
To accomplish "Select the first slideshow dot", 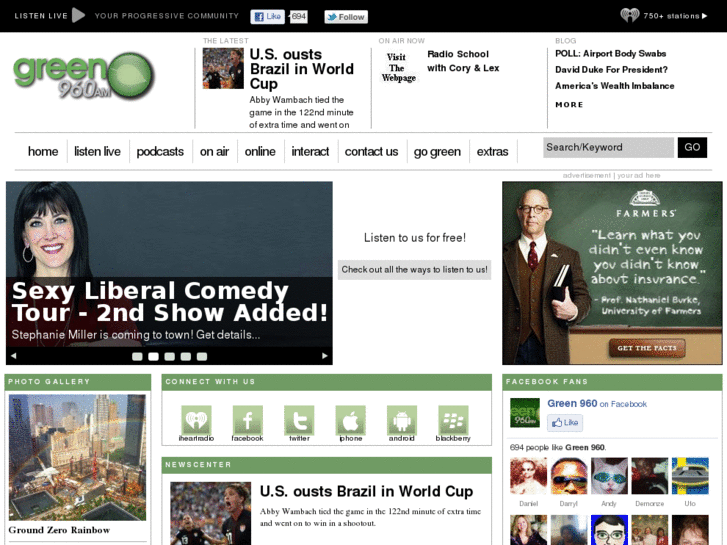I will click(x=137, y=356).
